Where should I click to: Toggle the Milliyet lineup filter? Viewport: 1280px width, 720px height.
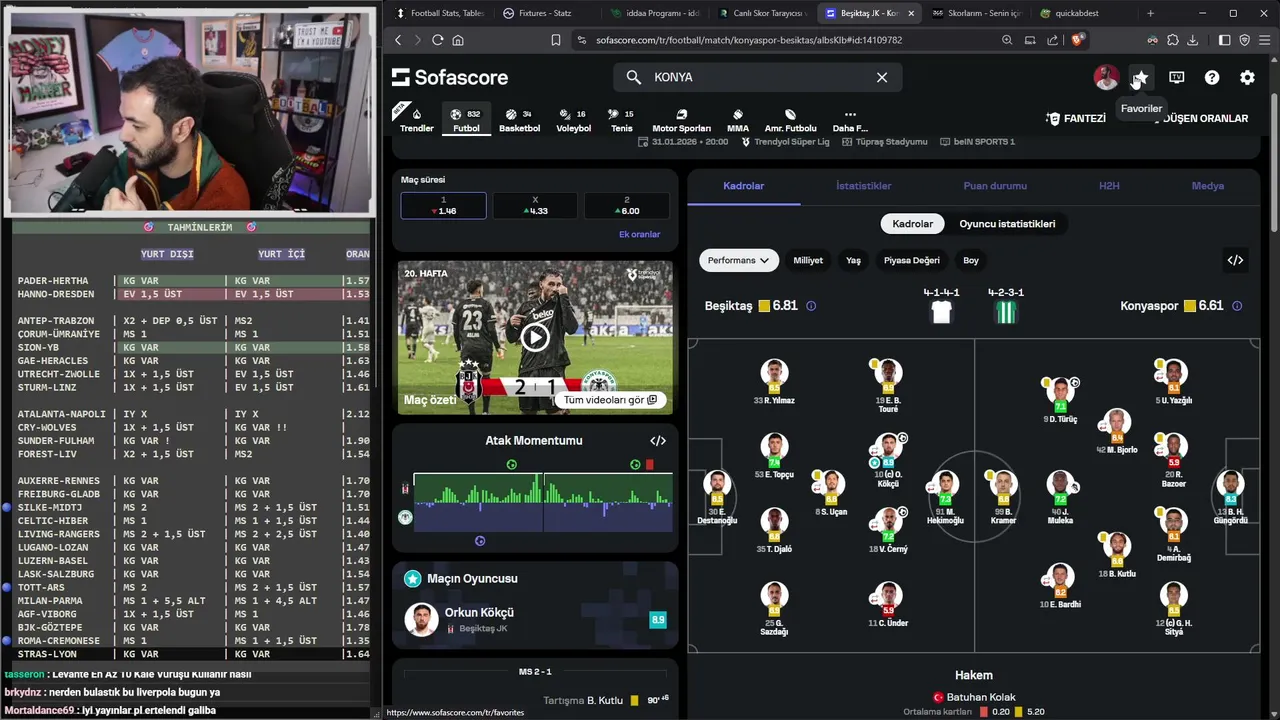(808, 260)
